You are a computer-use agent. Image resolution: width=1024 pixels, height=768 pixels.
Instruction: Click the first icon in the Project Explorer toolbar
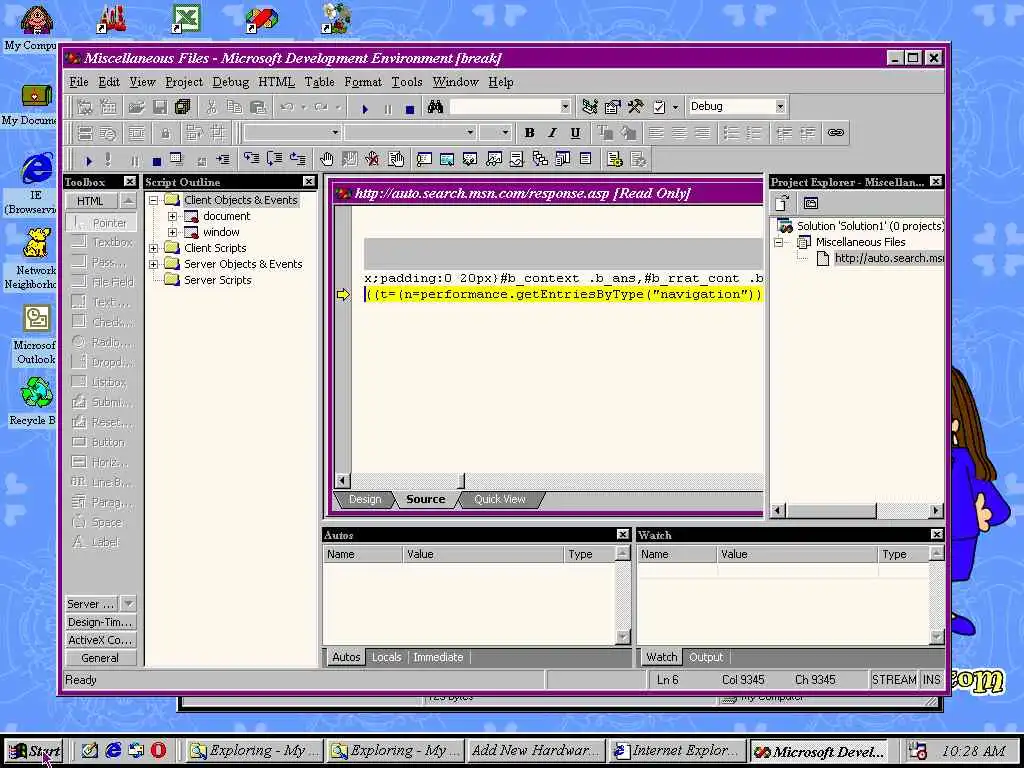click(782, 203)
